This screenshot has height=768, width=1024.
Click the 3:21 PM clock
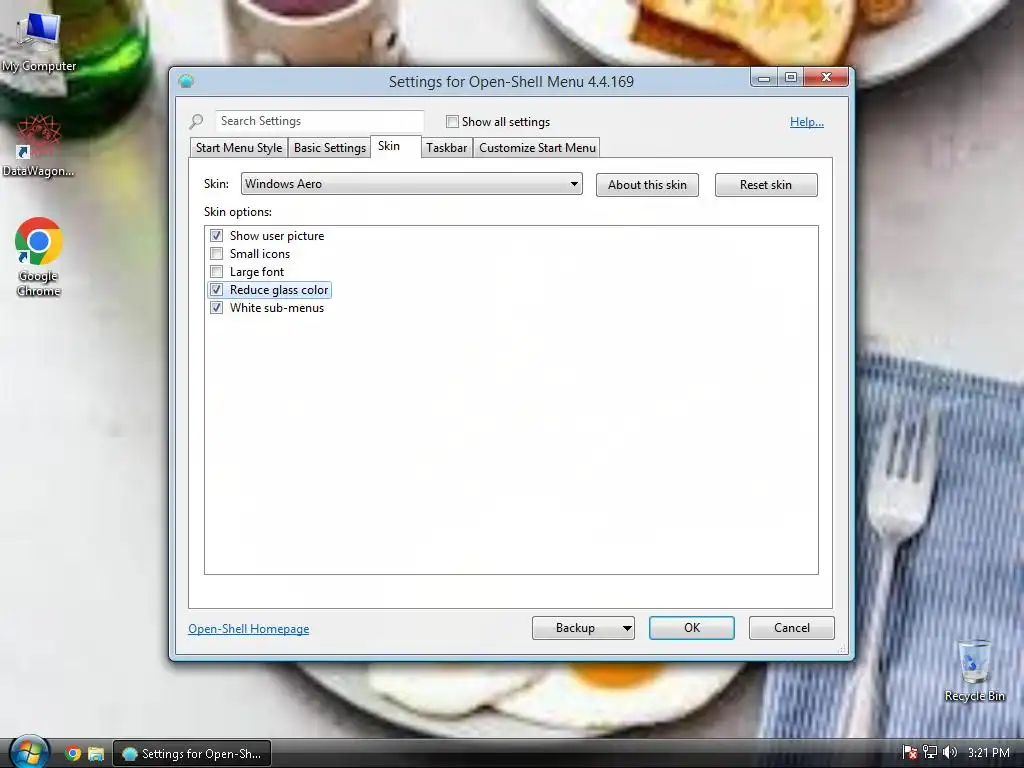coord(989,753)
